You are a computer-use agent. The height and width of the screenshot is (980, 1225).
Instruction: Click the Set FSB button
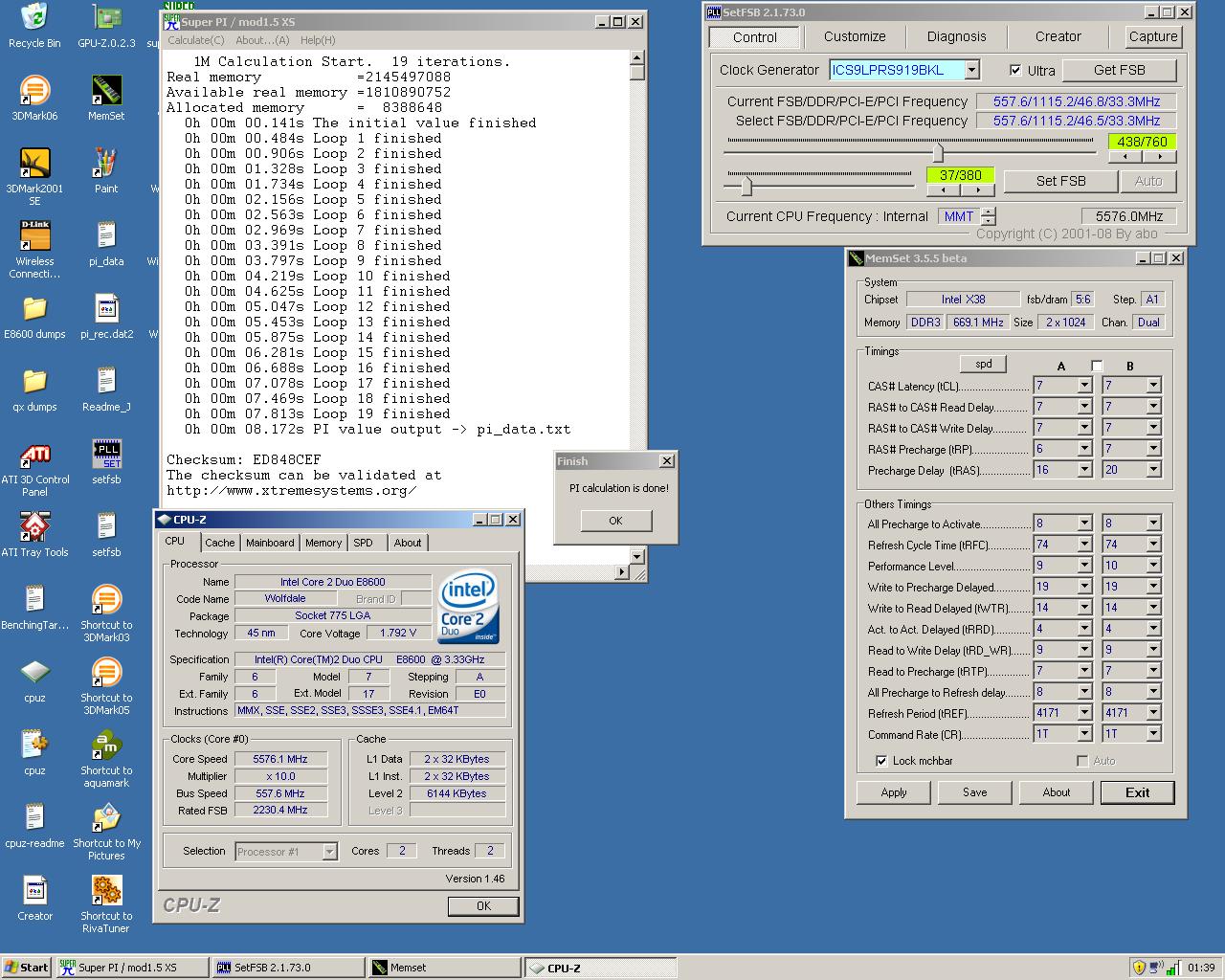tap(1060, 181)
